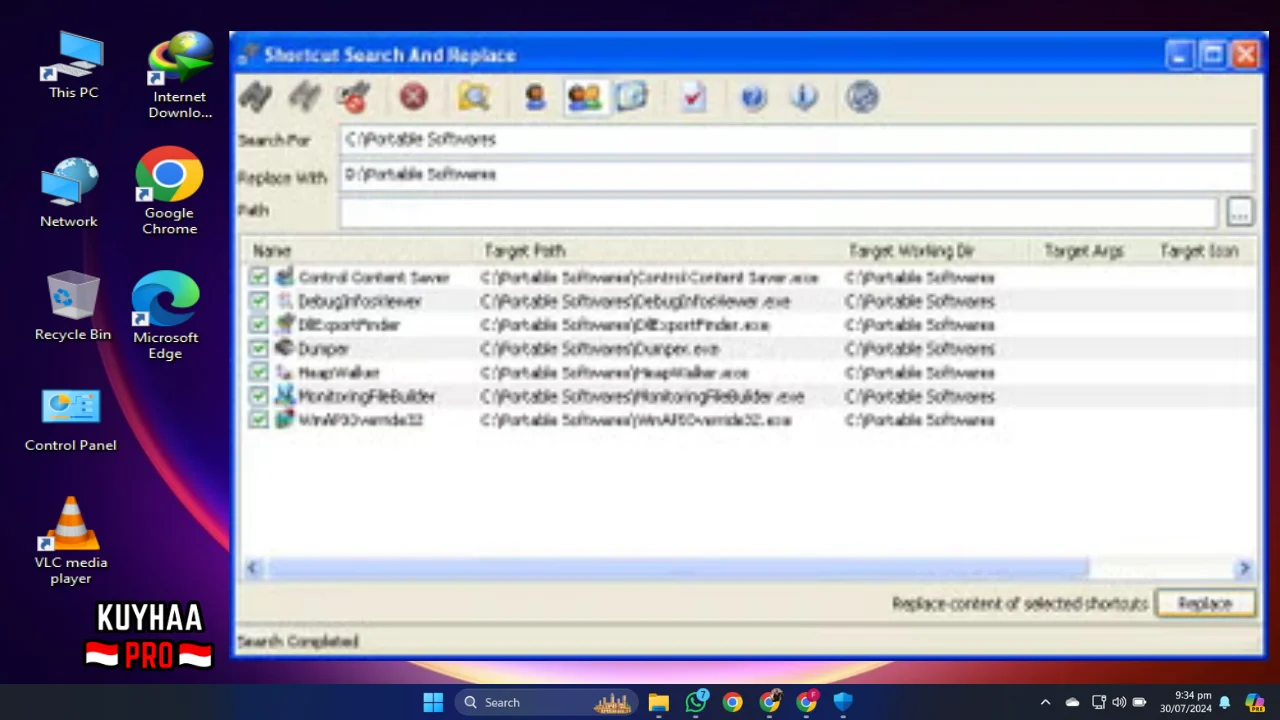Image resolution: width=1280 pixels, height=720 pixels.
Task: Open the Windows Start menu
Action: click(x=433, y=702)
